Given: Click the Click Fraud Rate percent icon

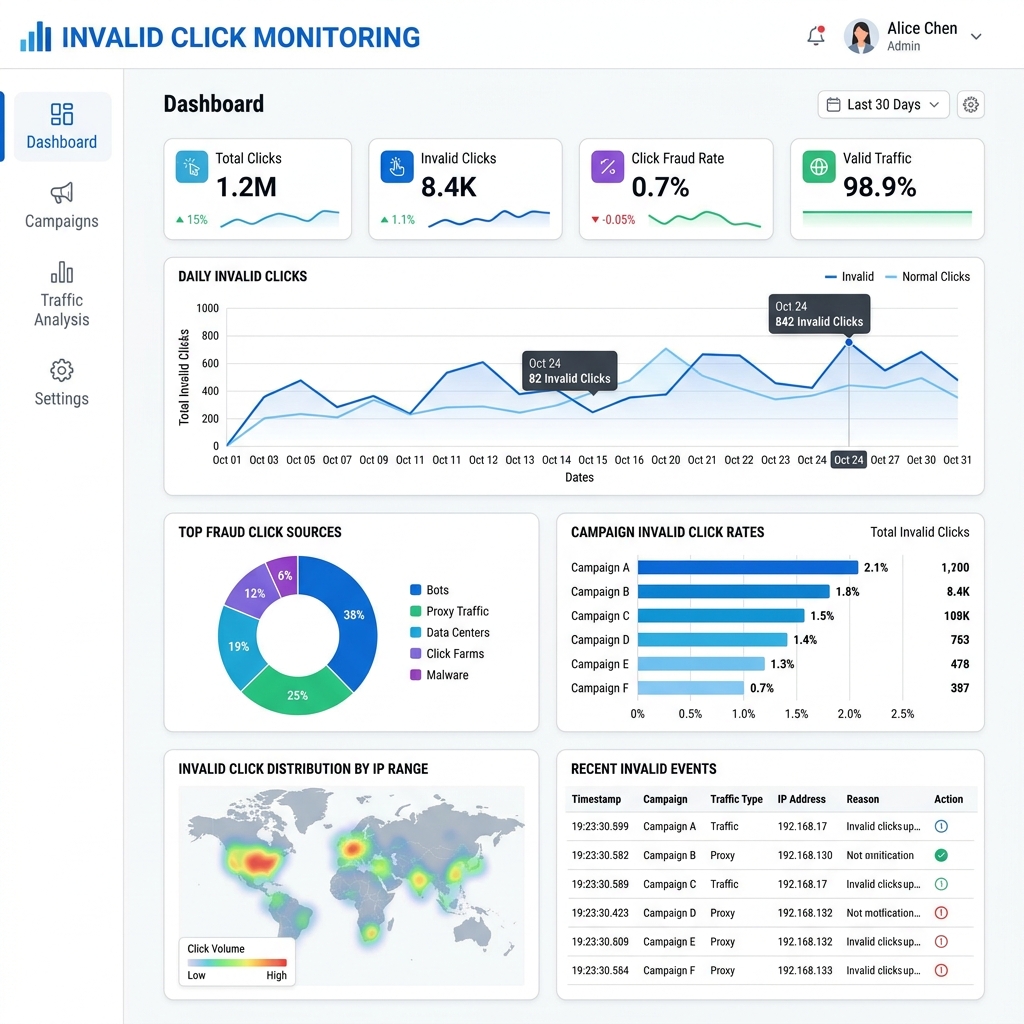Looking at the screenshot, I should (607, 167).
